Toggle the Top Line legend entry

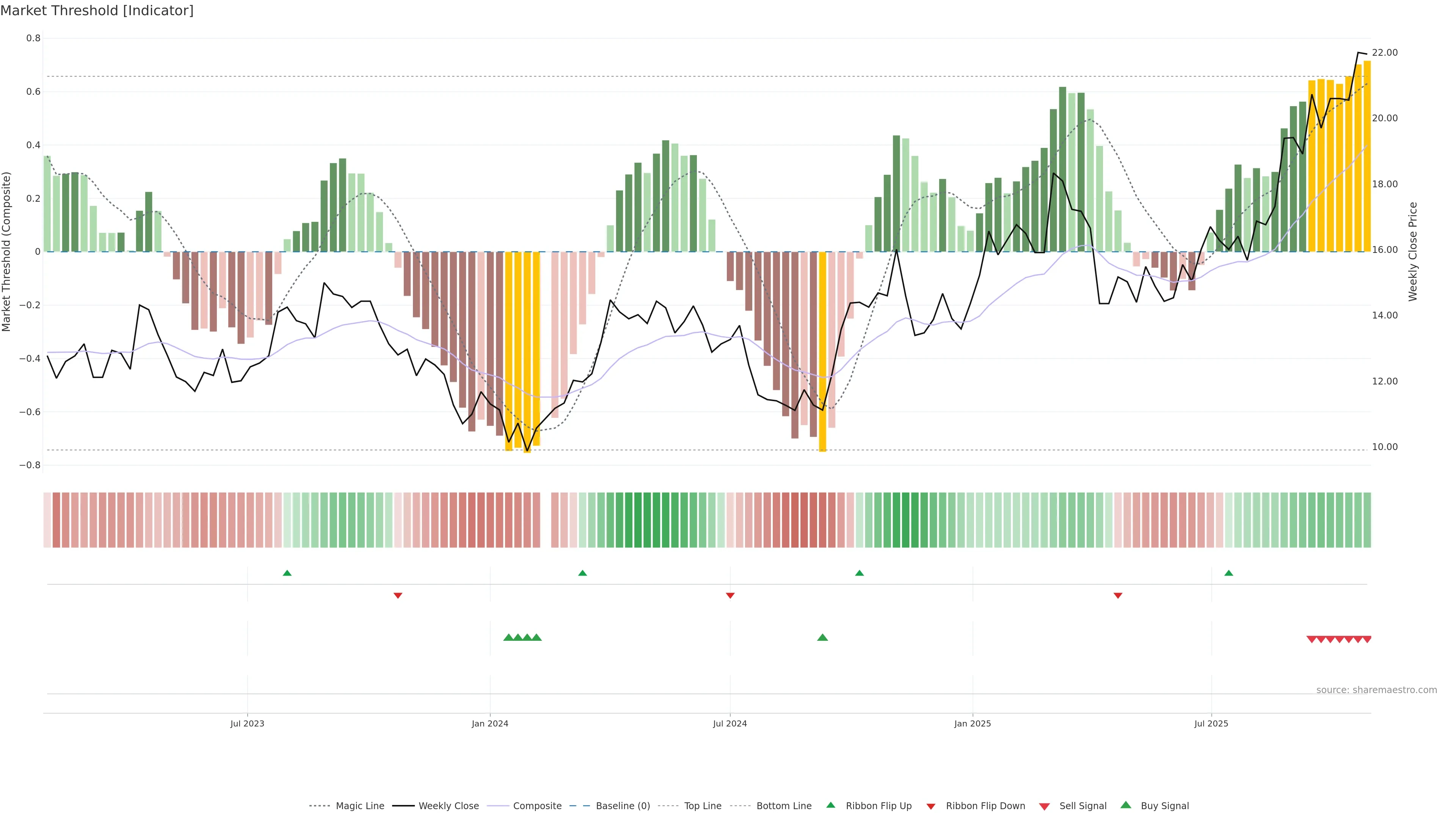[x=703, y=806]
